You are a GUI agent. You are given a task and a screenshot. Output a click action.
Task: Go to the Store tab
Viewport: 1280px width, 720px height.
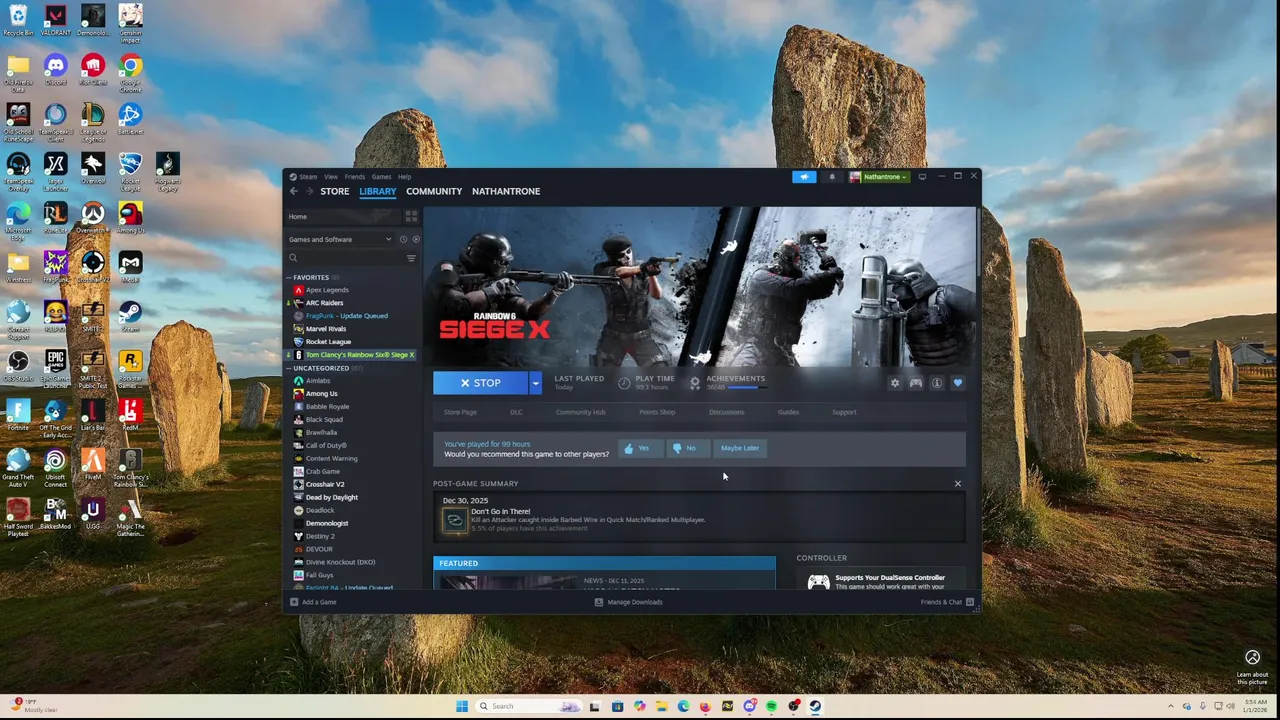(x=335, y=191)
